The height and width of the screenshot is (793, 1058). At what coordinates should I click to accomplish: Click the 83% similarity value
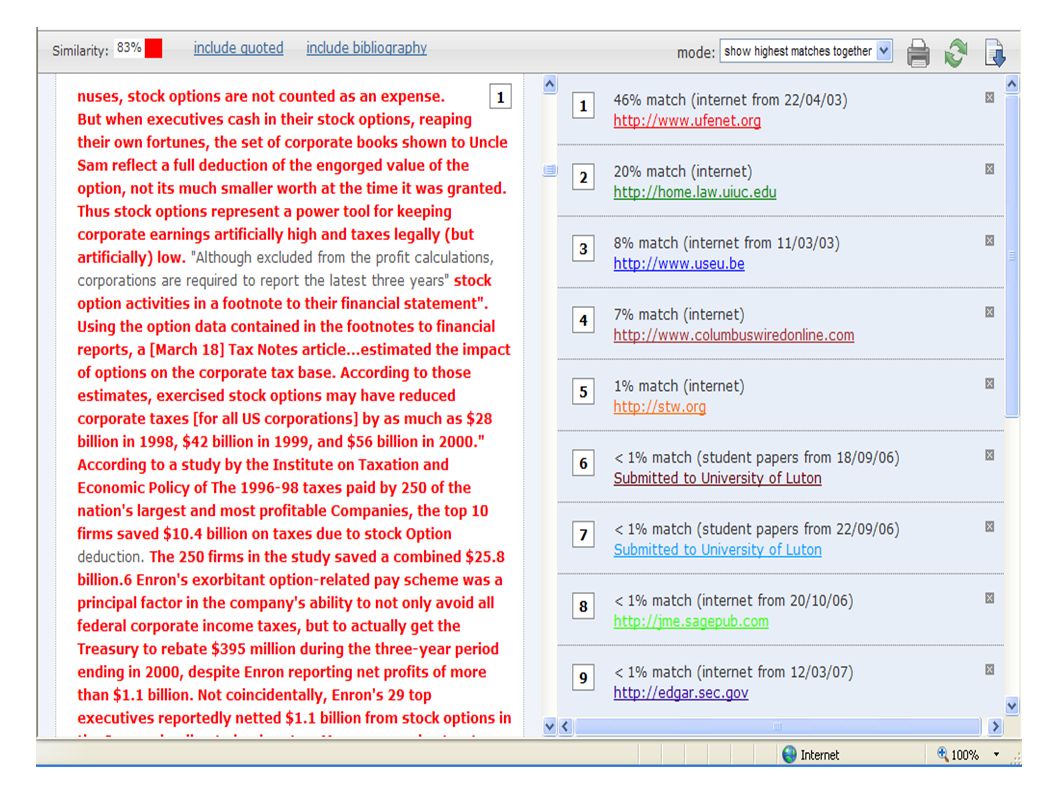[129, 48]
